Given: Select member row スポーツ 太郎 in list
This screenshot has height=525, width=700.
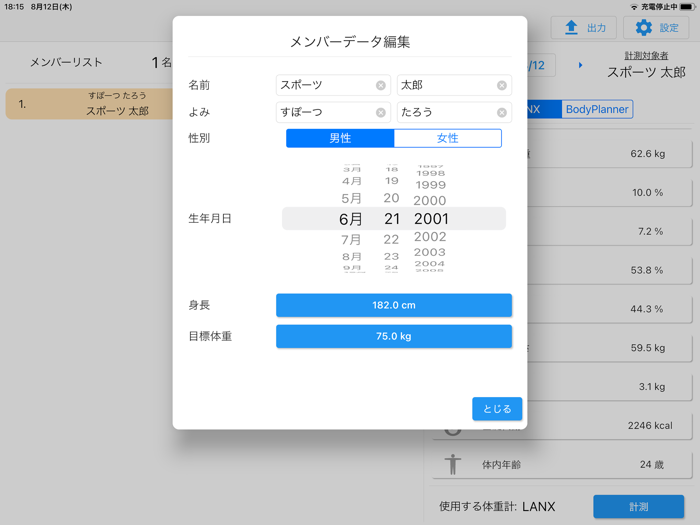Looking at the screenshot, I should click(x=89, y=104).
